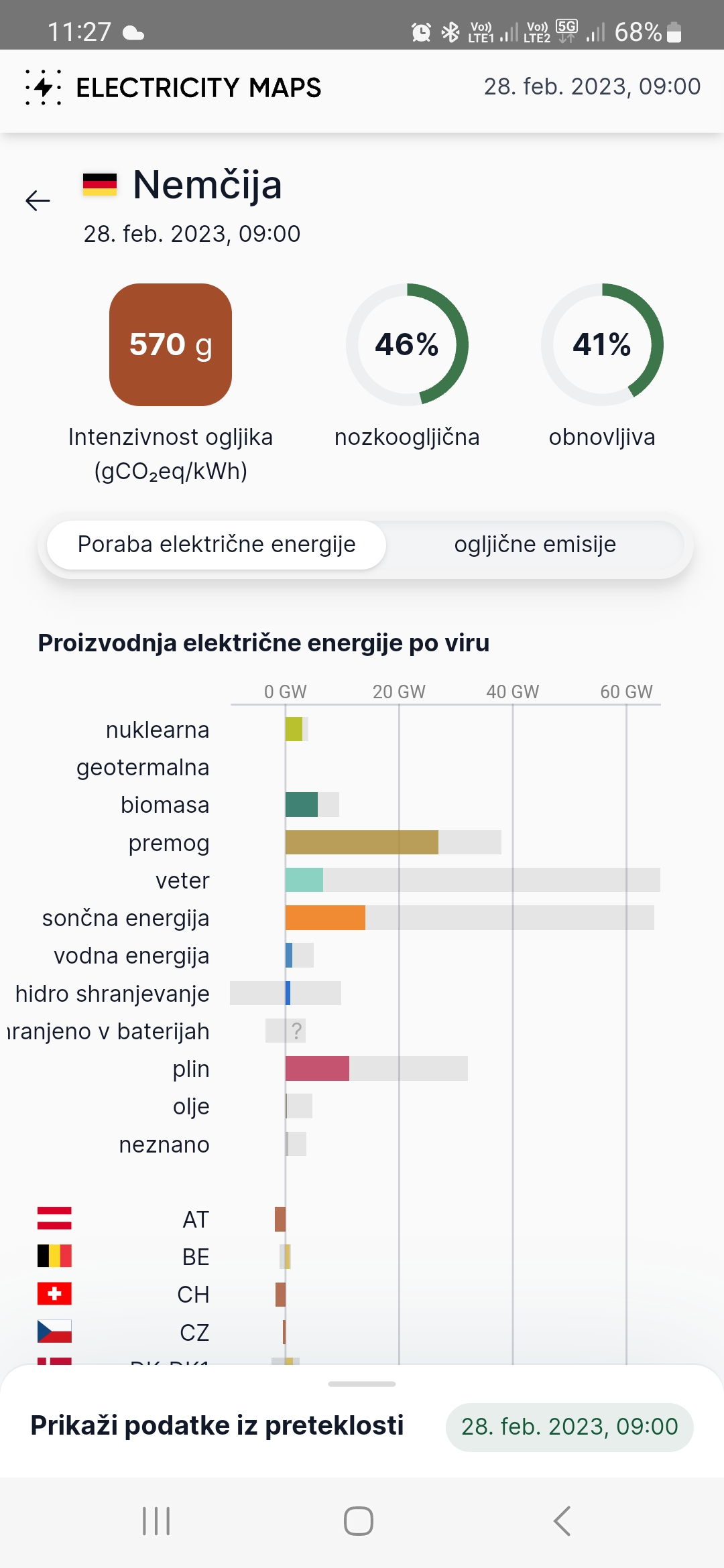Tap the back arrow beside Nemčija

tap(38, 200)
